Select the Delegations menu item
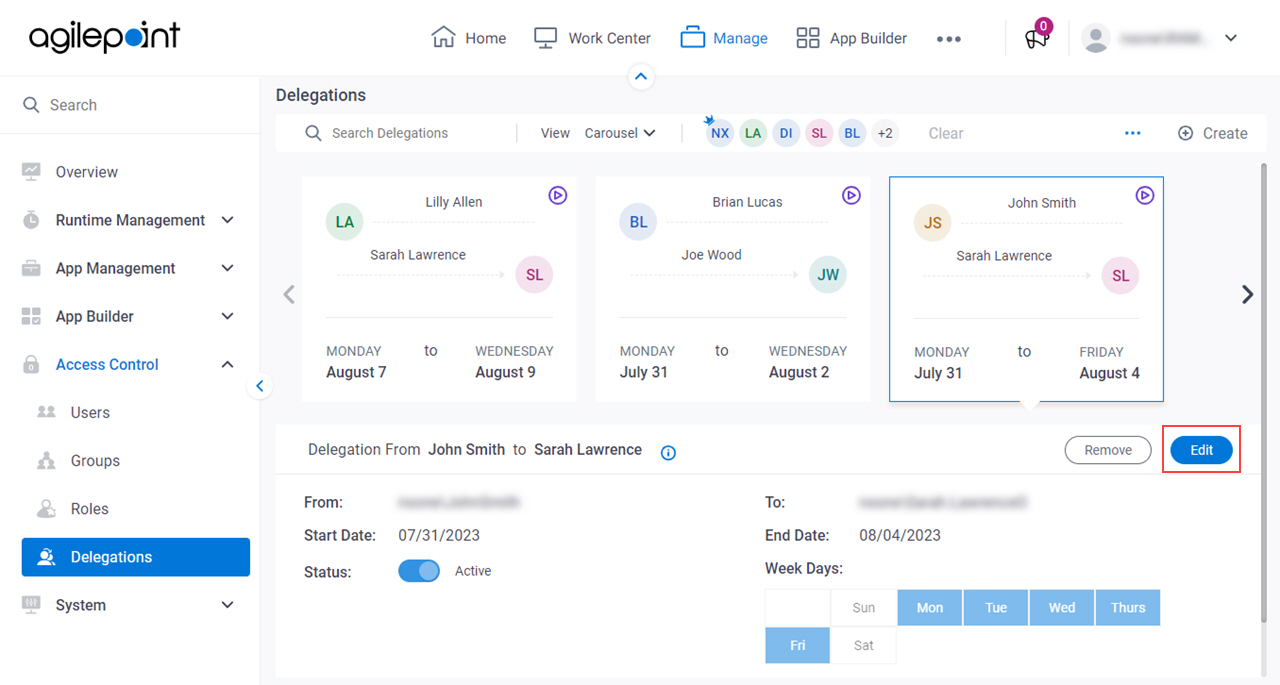 [x=136, y=557]
